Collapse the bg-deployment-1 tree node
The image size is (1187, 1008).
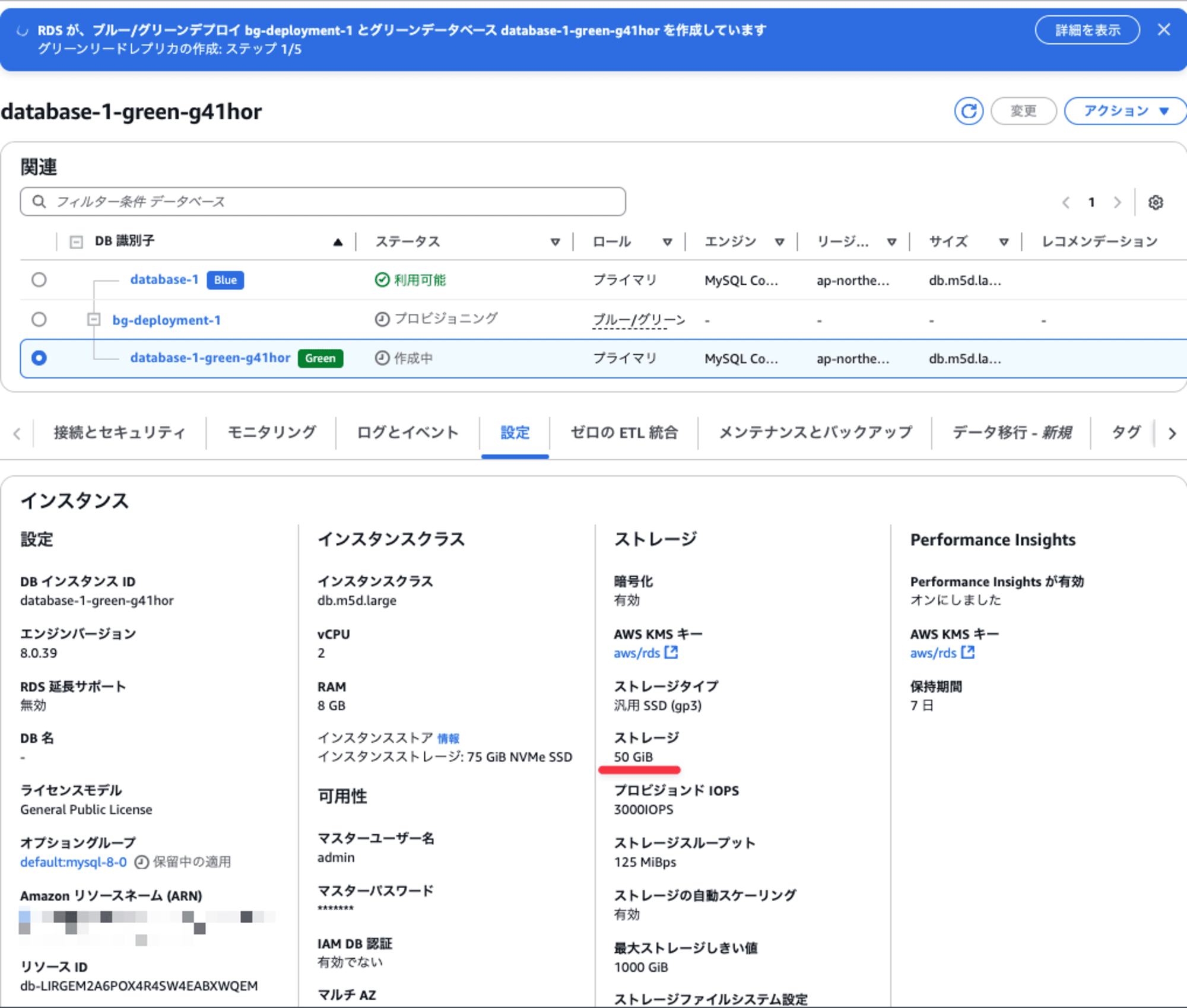click(93, 319)
